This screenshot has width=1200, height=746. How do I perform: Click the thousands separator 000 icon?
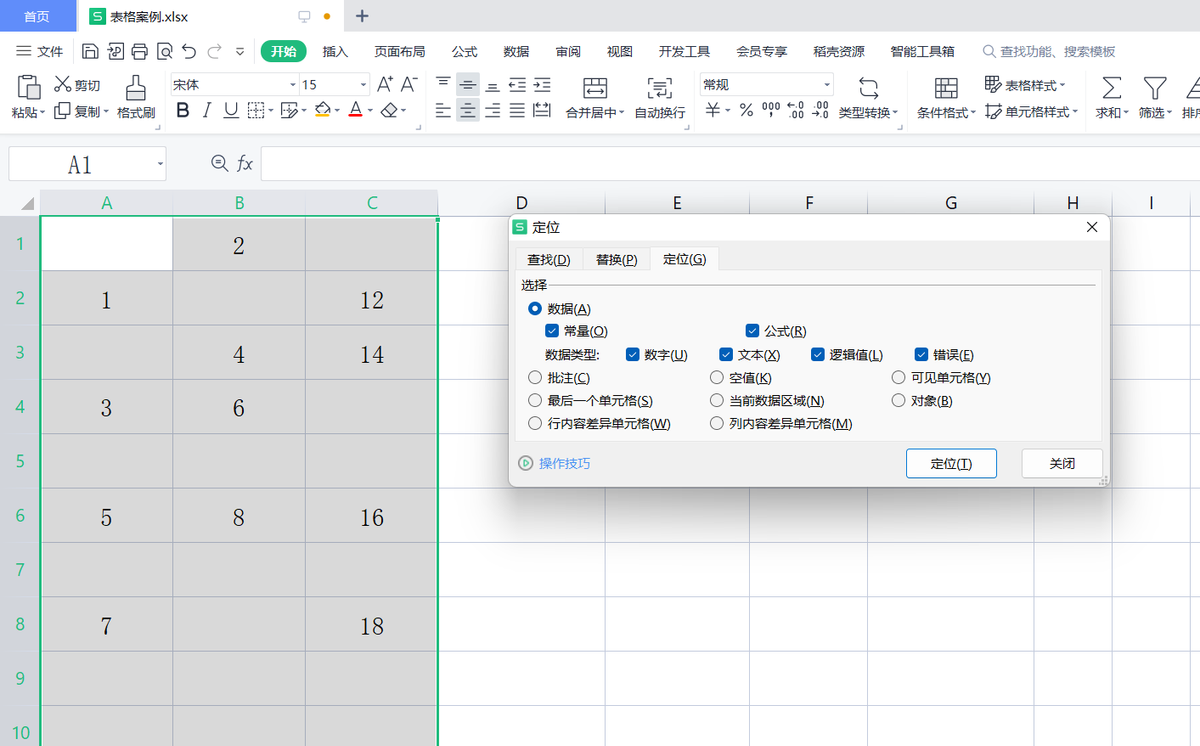(771, 111)
